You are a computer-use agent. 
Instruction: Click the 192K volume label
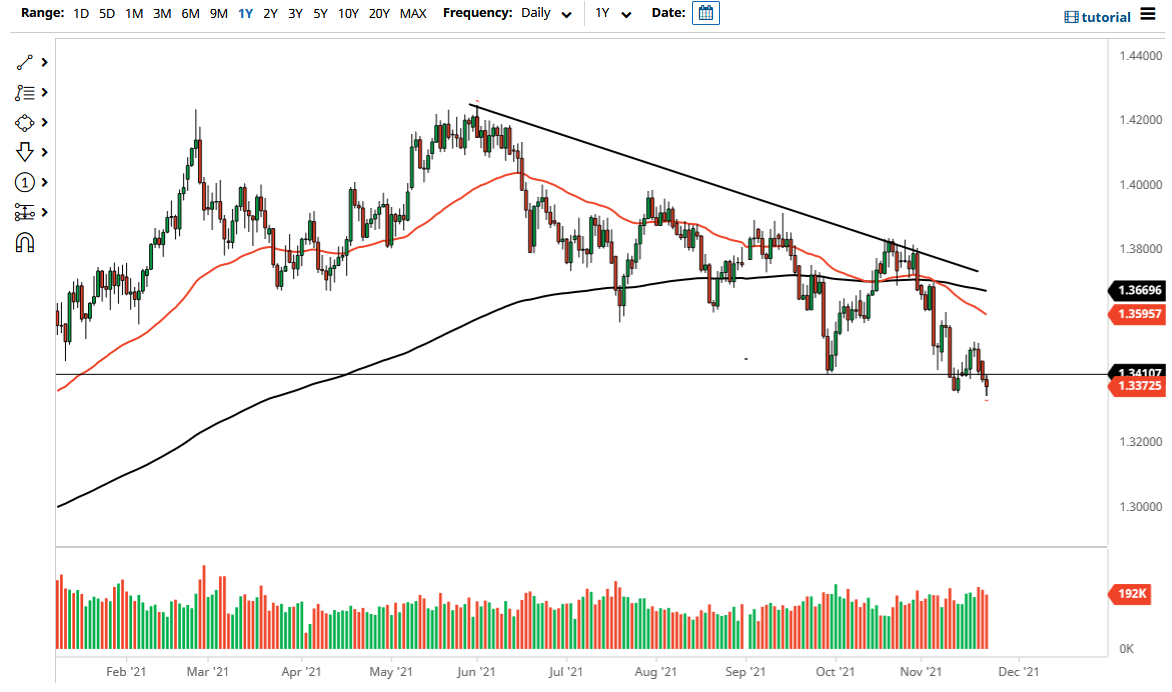click(x=1129, y=593)
